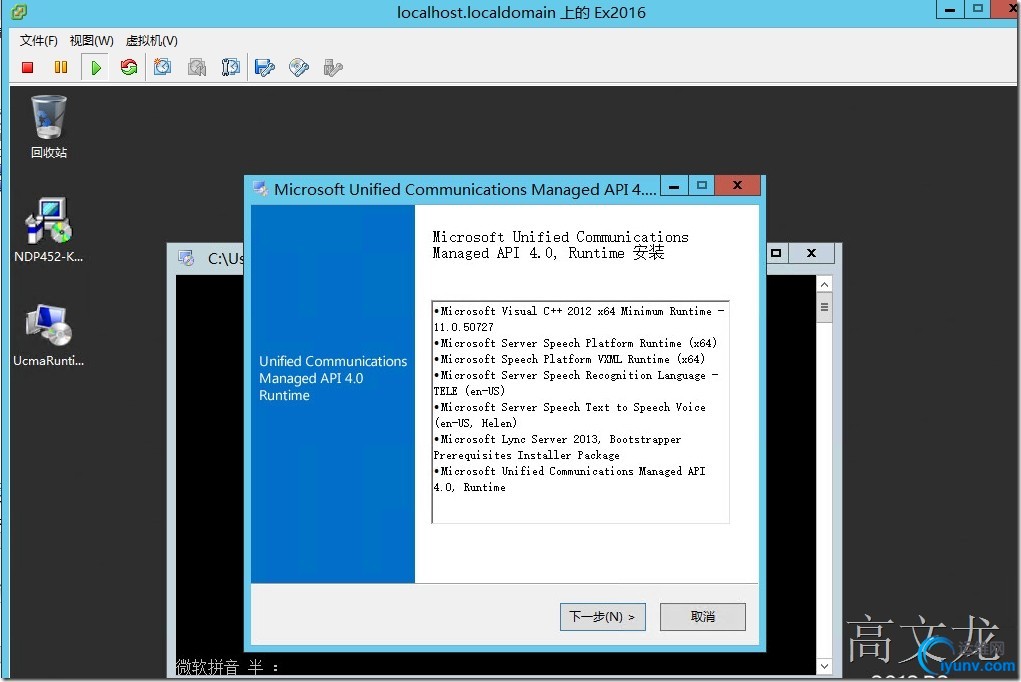
Task: Minimize the Unified Communications installer dialog
Action: click(674, 186)
